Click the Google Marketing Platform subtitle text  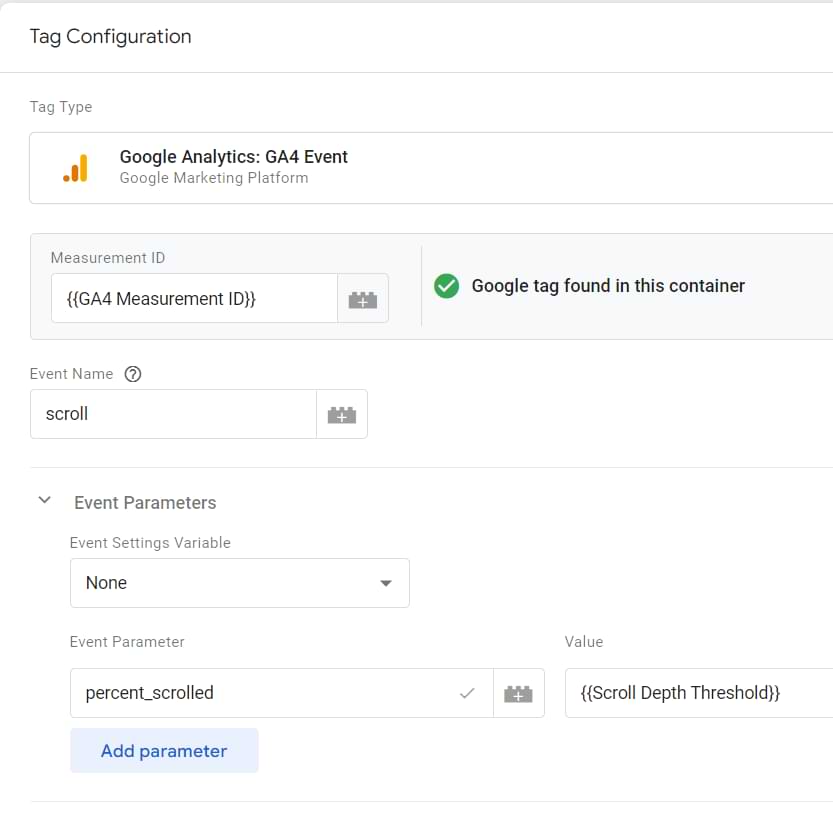pyautogui.click(x=214, y=178)
